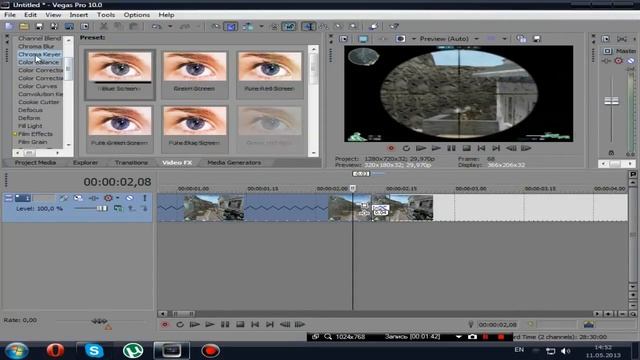Select Deform effect in list
The height and width of the screenshot is (360, 640).
(x=29, y=118)
